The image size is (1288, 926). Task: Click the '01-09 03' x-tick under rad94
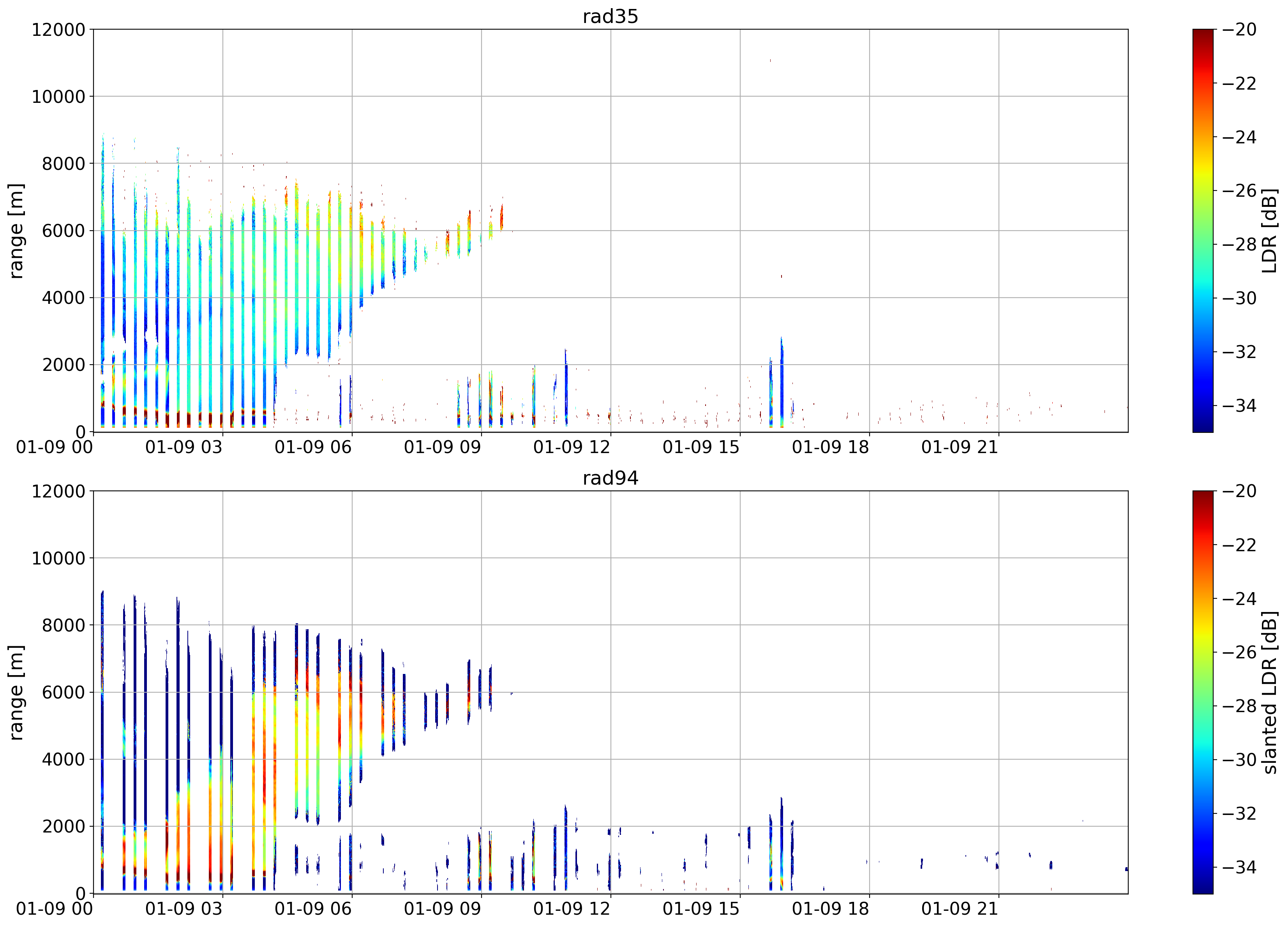click(184, 908)
